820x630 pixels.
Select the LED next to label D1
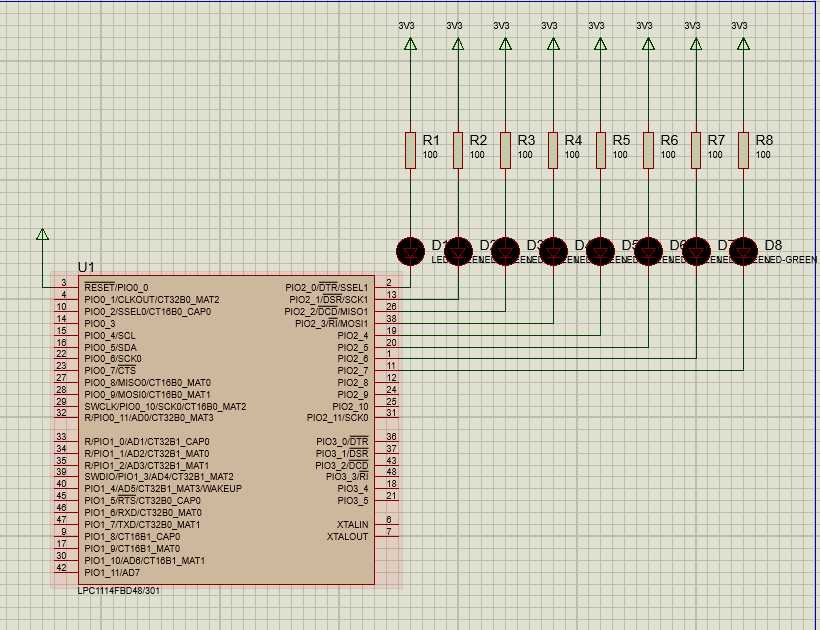coord(411,251)
